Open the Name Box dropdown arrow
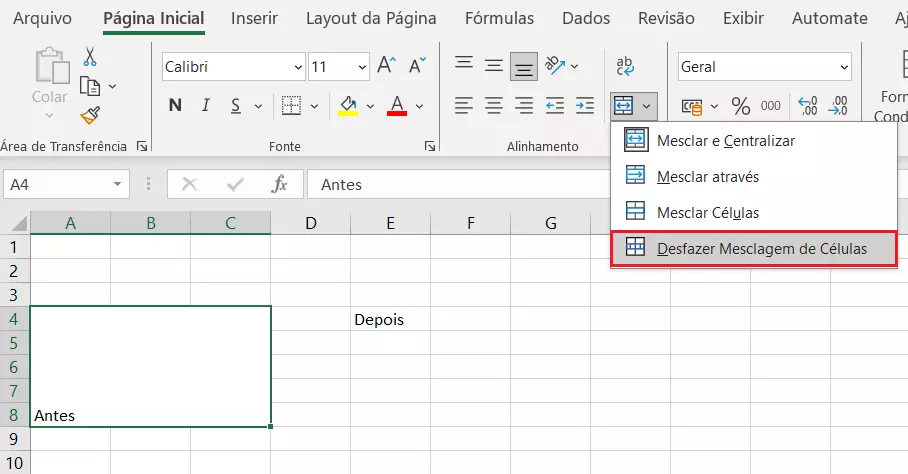This screenshot has width=908, height=474. (117, 184)
